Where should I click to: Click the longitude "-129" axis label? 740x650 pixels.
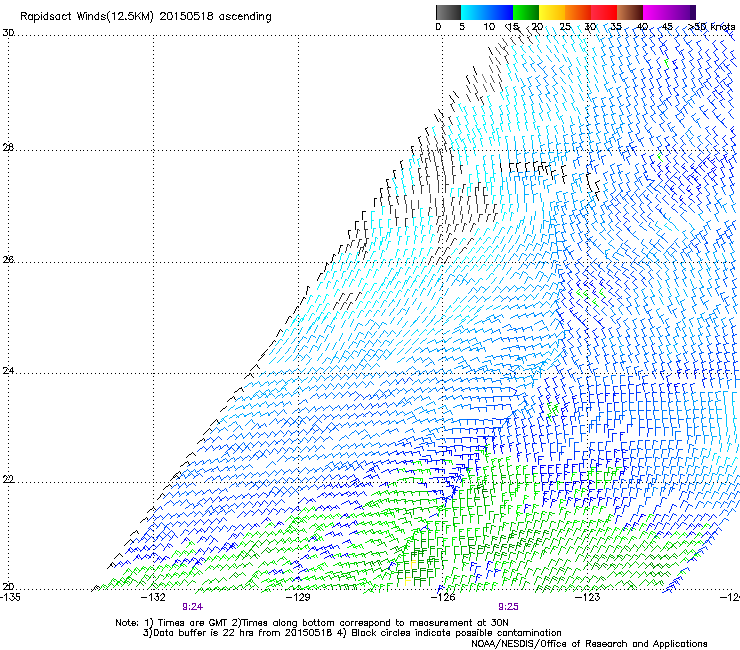pos(299,597)
